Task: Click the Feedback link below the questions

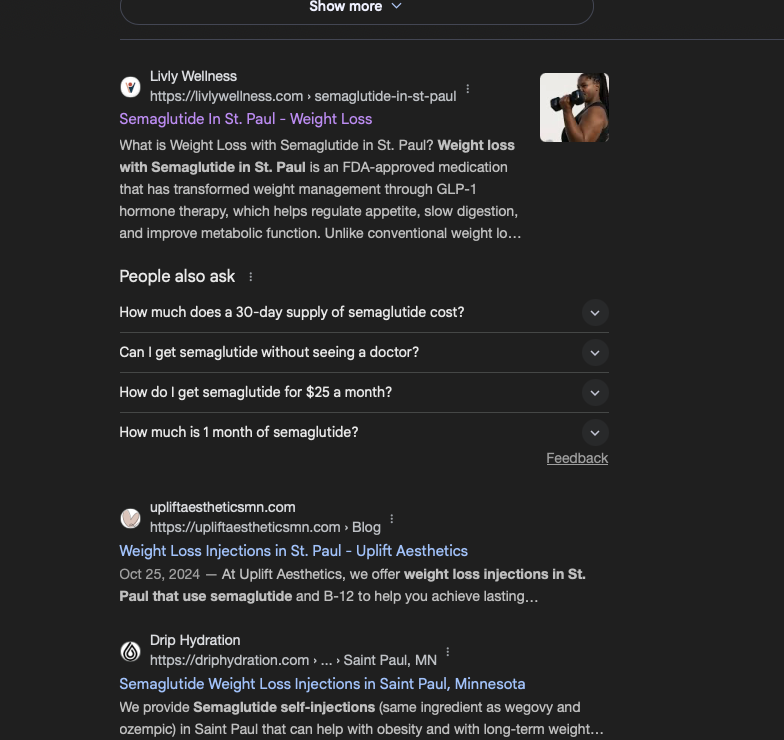Action: point(577,458)
